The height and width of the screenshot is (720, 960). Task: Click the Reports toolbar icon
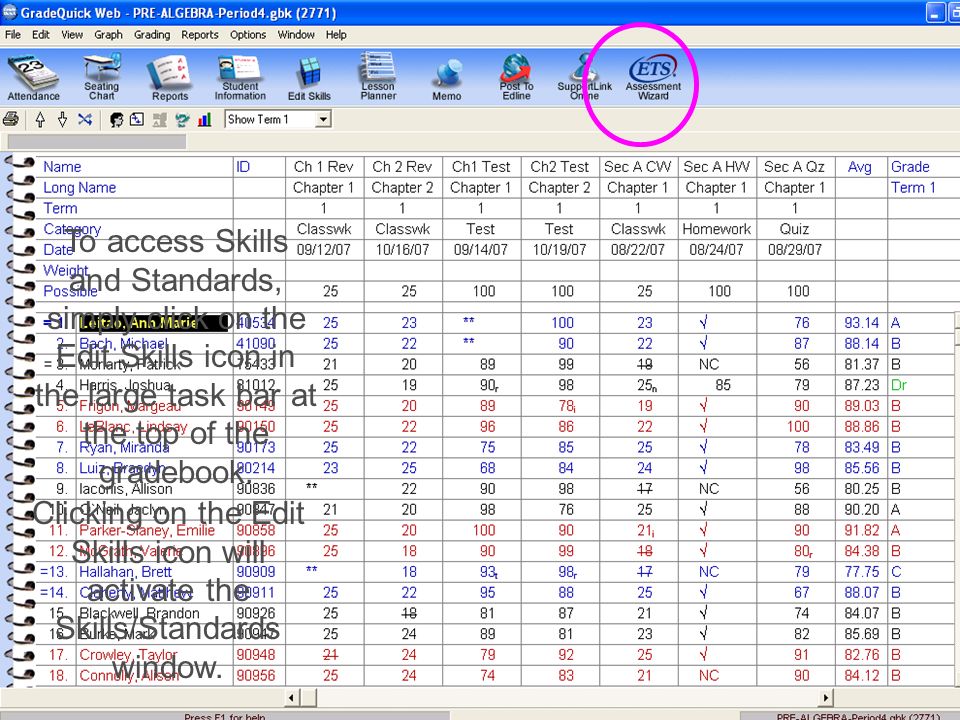170,78
